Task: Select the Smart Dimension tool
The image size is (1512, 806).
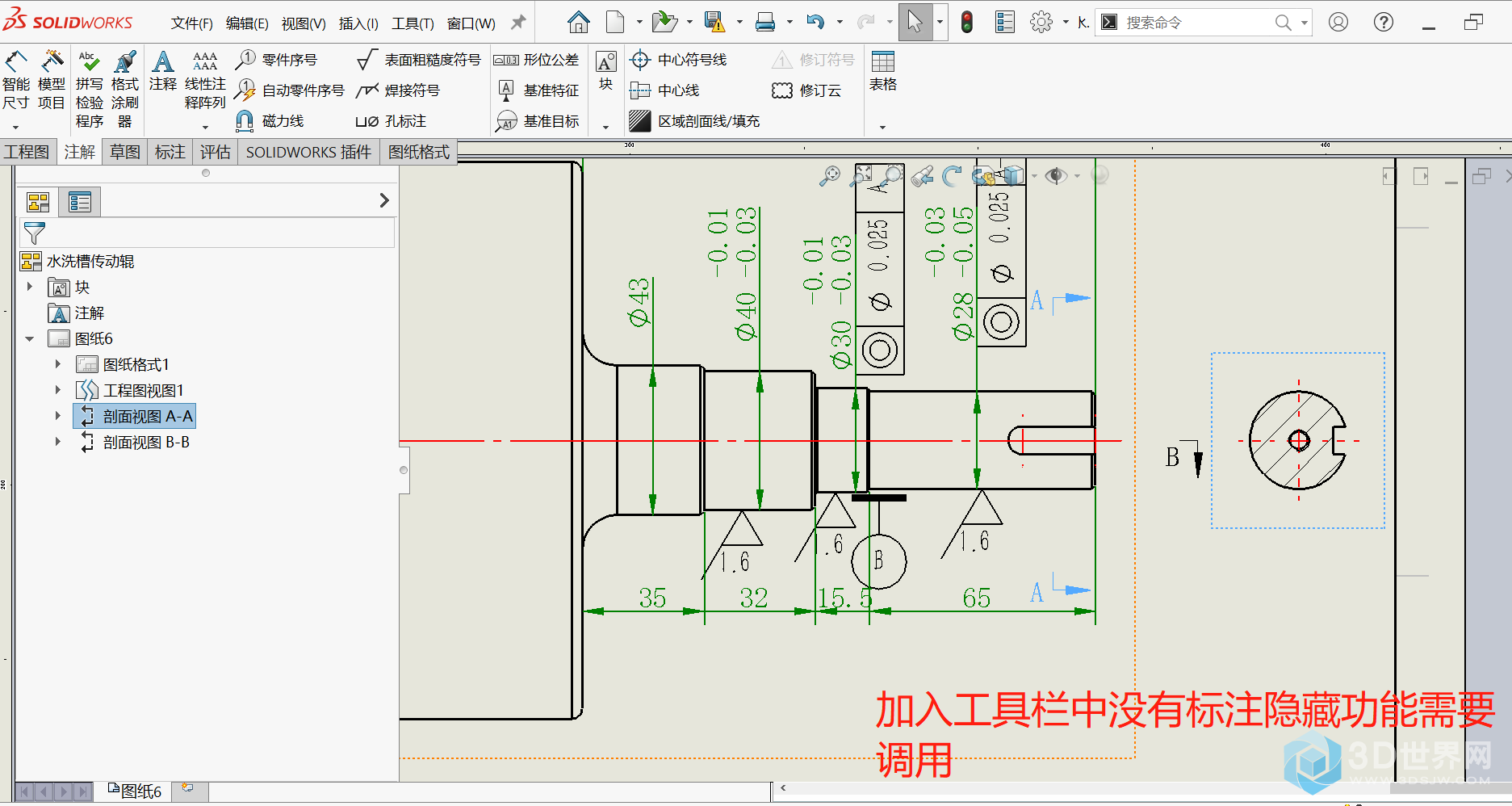Action: 15,81
